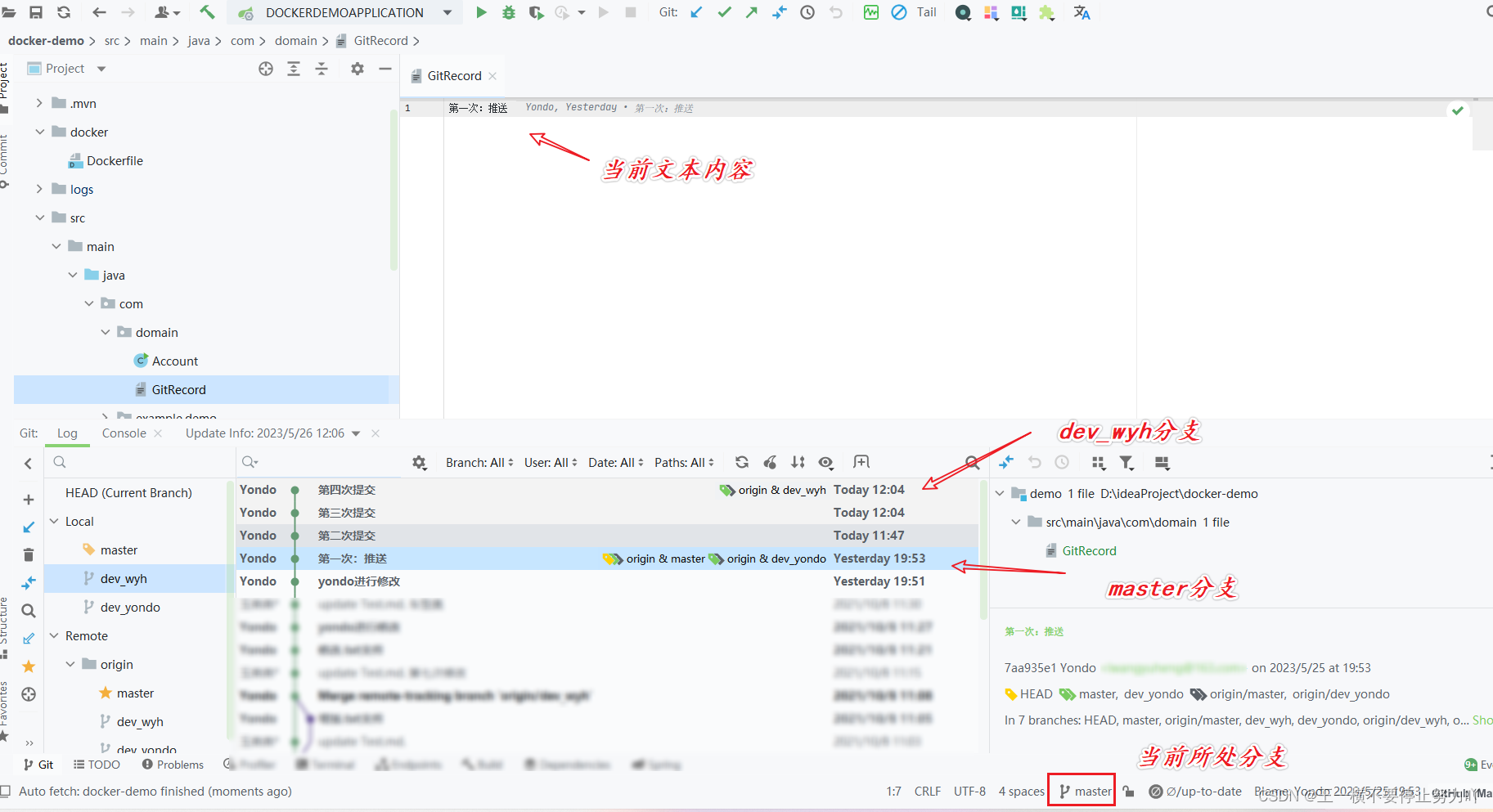Commit changes with the Git checkmark
This screenshot has width=1493, height=812.
724,12
